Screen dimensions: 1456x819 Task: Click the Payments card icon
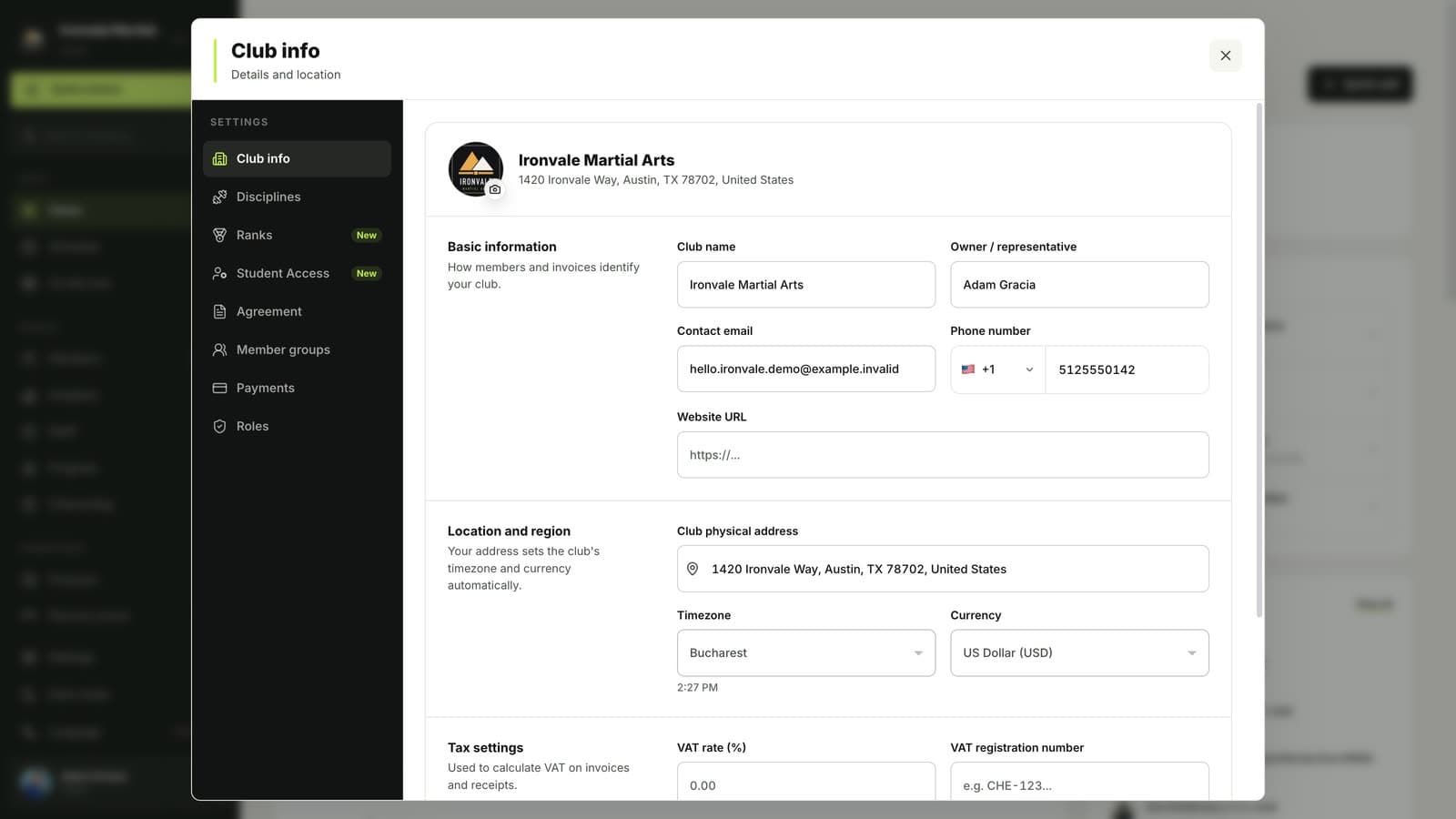[219, 388]
